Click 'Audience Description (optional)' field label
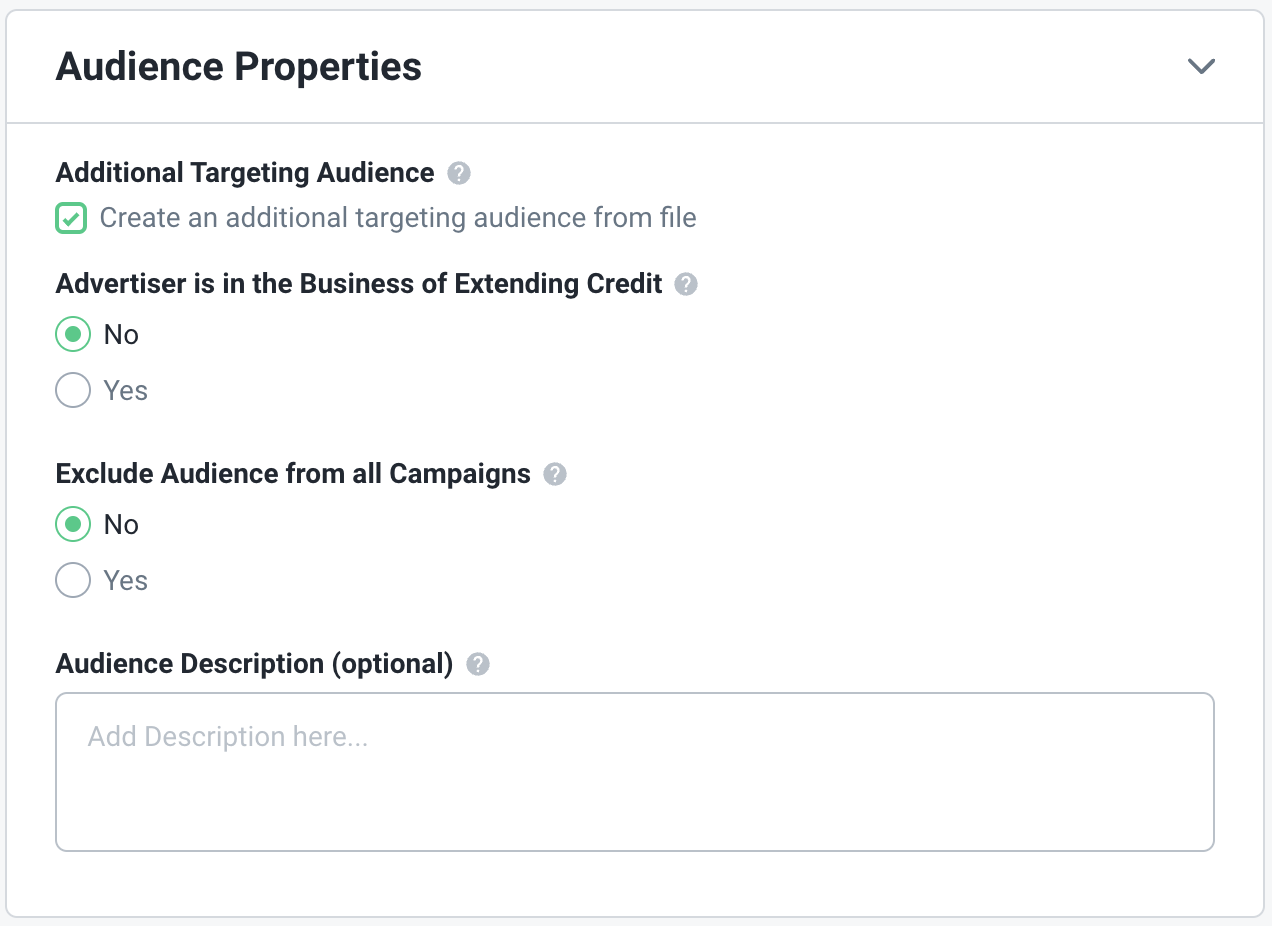Image resolution: width=1272 pixels, height=926 pixels. [255, 664]
